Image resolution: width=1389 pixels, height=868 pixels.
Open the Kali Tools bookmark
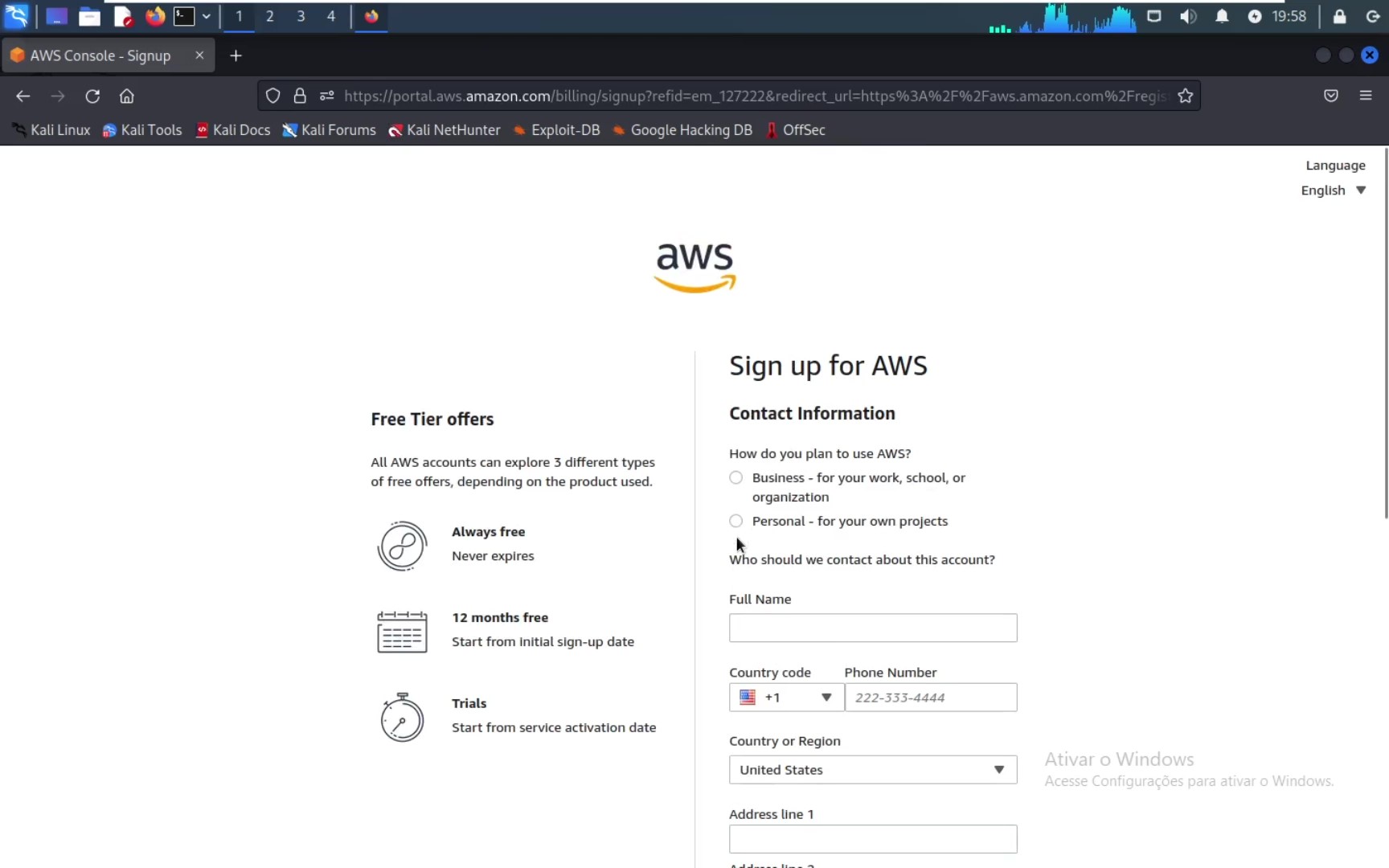(142, 130)
